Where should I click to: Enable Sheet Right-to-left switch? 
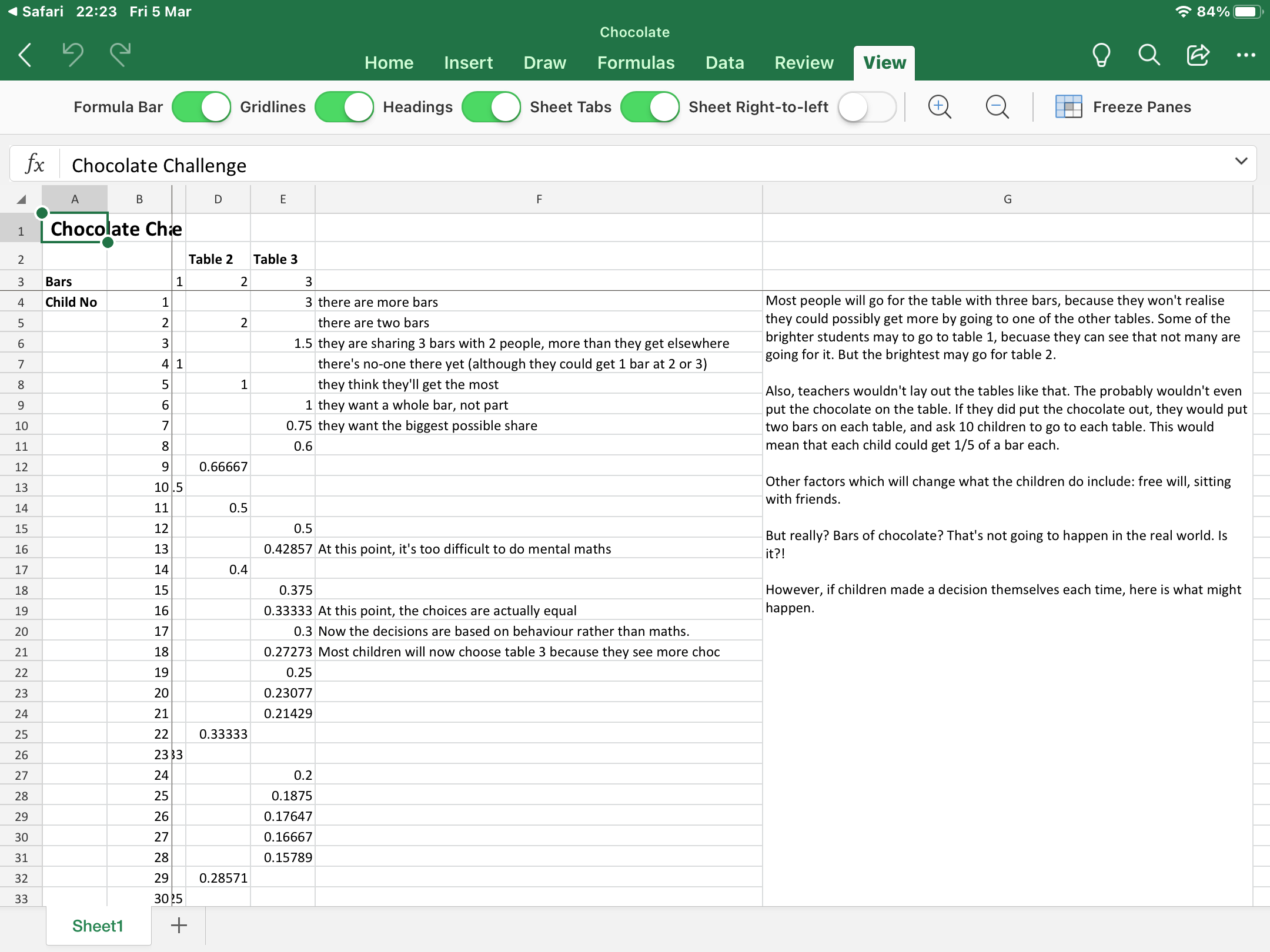click(867, 107)
